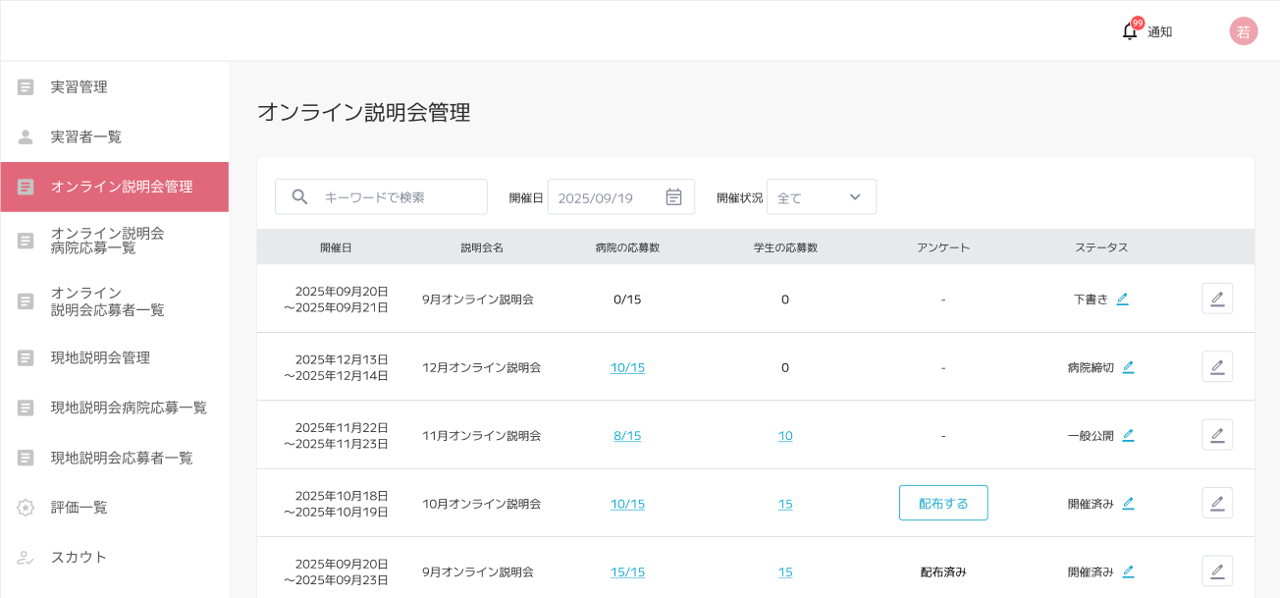Open スカウト sidebar item
The image size is (1280, 598).
79,557
